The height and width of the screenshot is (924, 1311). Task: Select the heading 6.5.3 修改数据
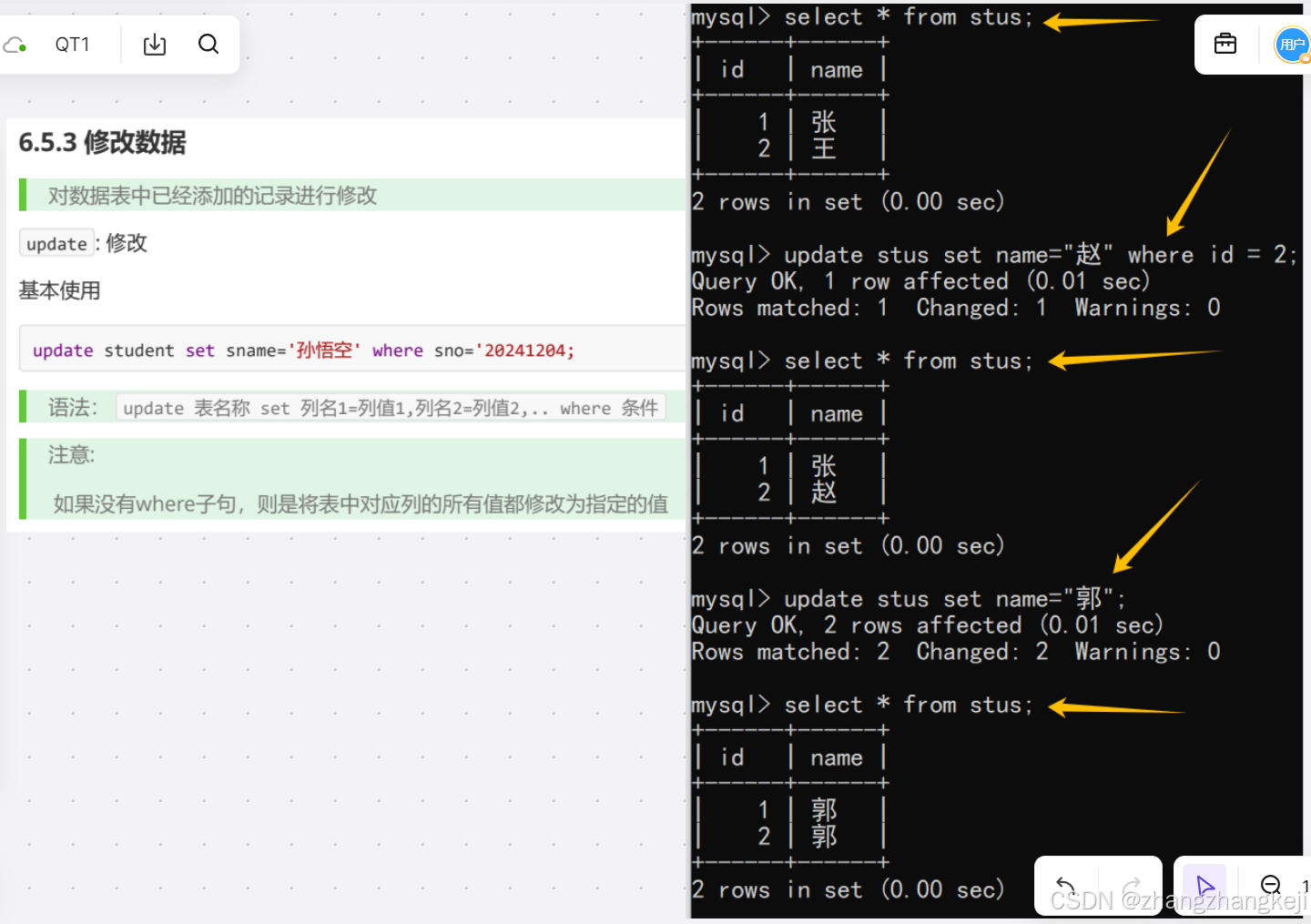(x=102, y=142)
